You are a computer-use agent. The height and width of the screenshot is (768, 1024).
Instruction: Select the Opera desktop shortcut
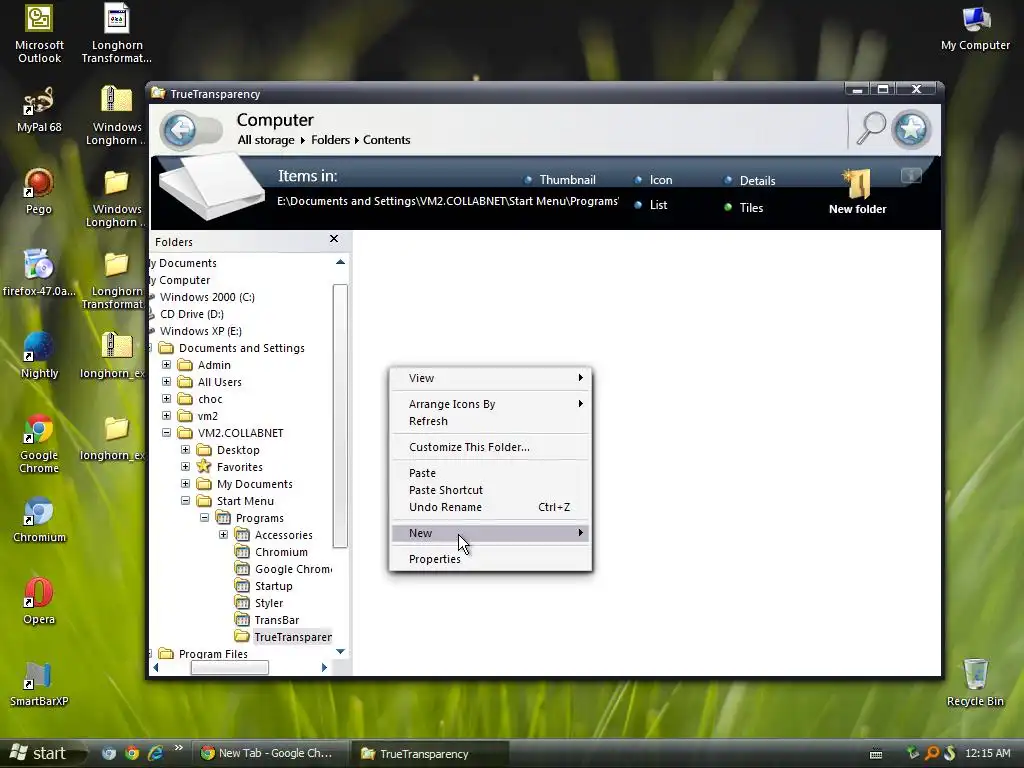point(39,601)
